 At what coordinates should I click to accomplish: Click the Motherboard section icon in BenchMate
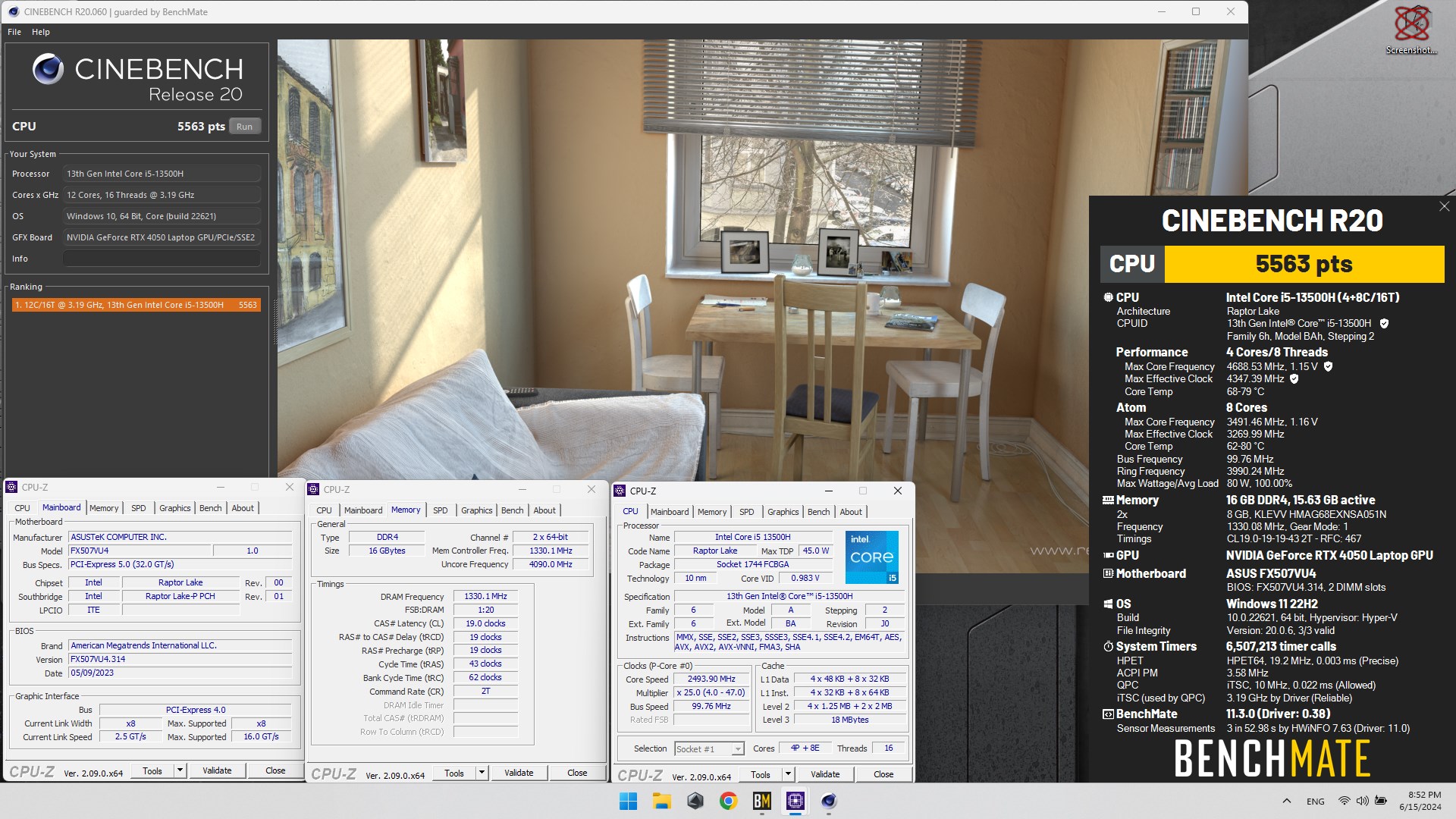tap(1108, 574)
